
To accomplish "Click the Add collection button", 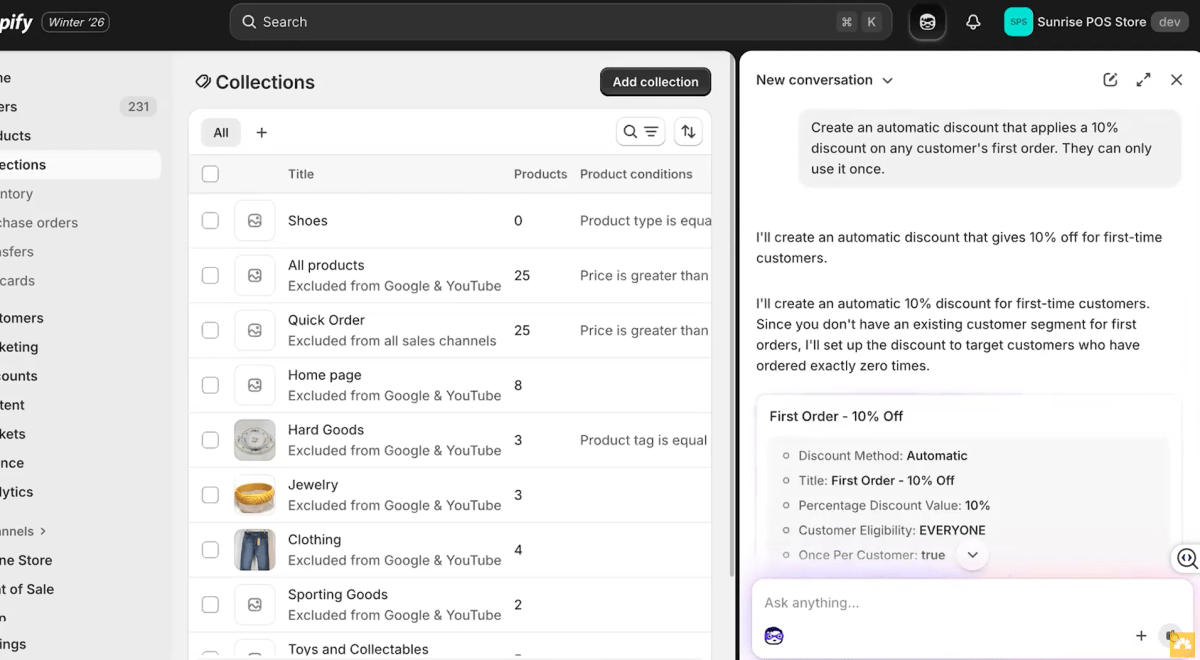I will (x=656, y=82).
